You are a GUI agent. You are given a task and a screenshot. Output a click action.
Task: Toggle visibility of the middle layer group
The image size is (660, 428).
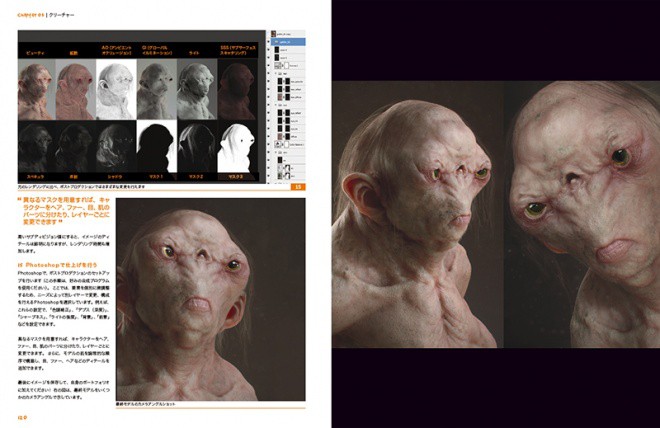click(268, 105)
